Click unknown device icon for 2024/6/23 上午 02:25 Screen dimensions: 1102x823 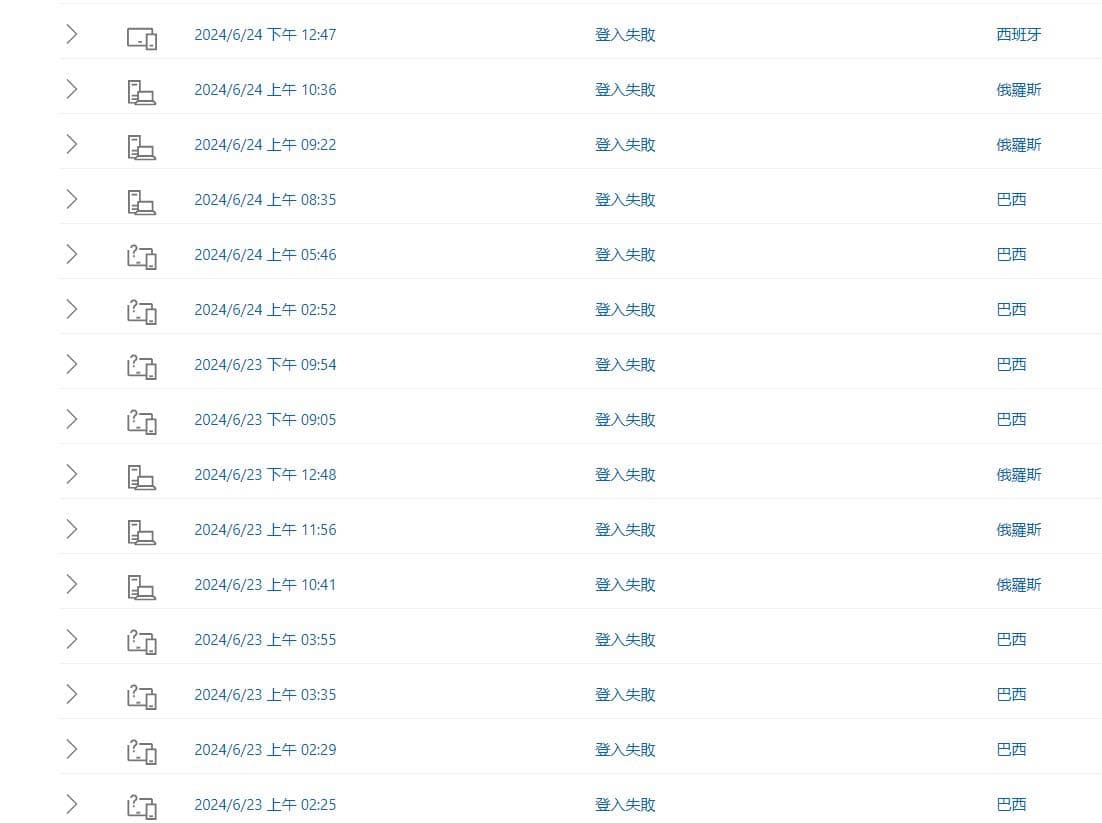click(x=142, y=807)
